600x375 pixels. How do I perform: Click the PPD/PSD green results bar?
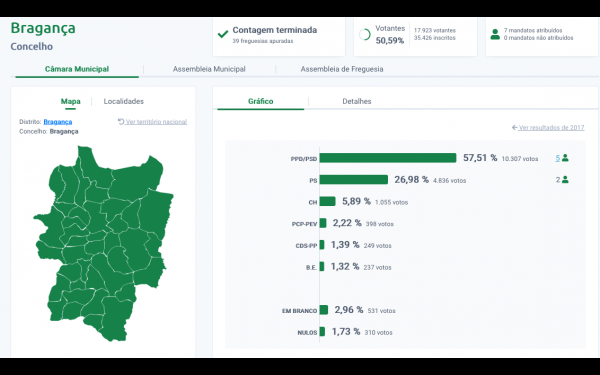pyautogui.click(x=388, y=158)
